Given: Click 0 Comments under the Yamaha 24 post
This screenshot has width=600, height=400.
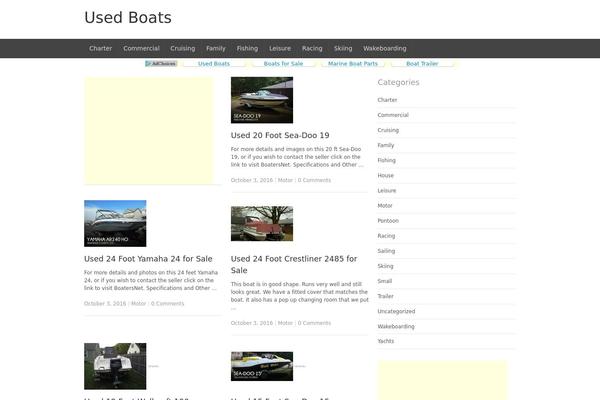Looking at the screenshot, I should click(x=167, y=304).
